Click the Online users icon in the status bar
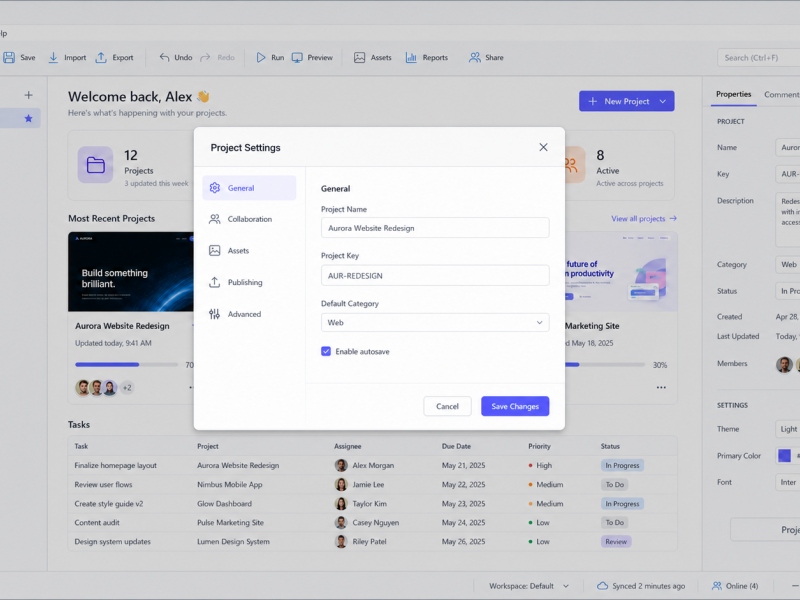Image resolution: width=800 pixels, height=600 pixels. (717, 586)
